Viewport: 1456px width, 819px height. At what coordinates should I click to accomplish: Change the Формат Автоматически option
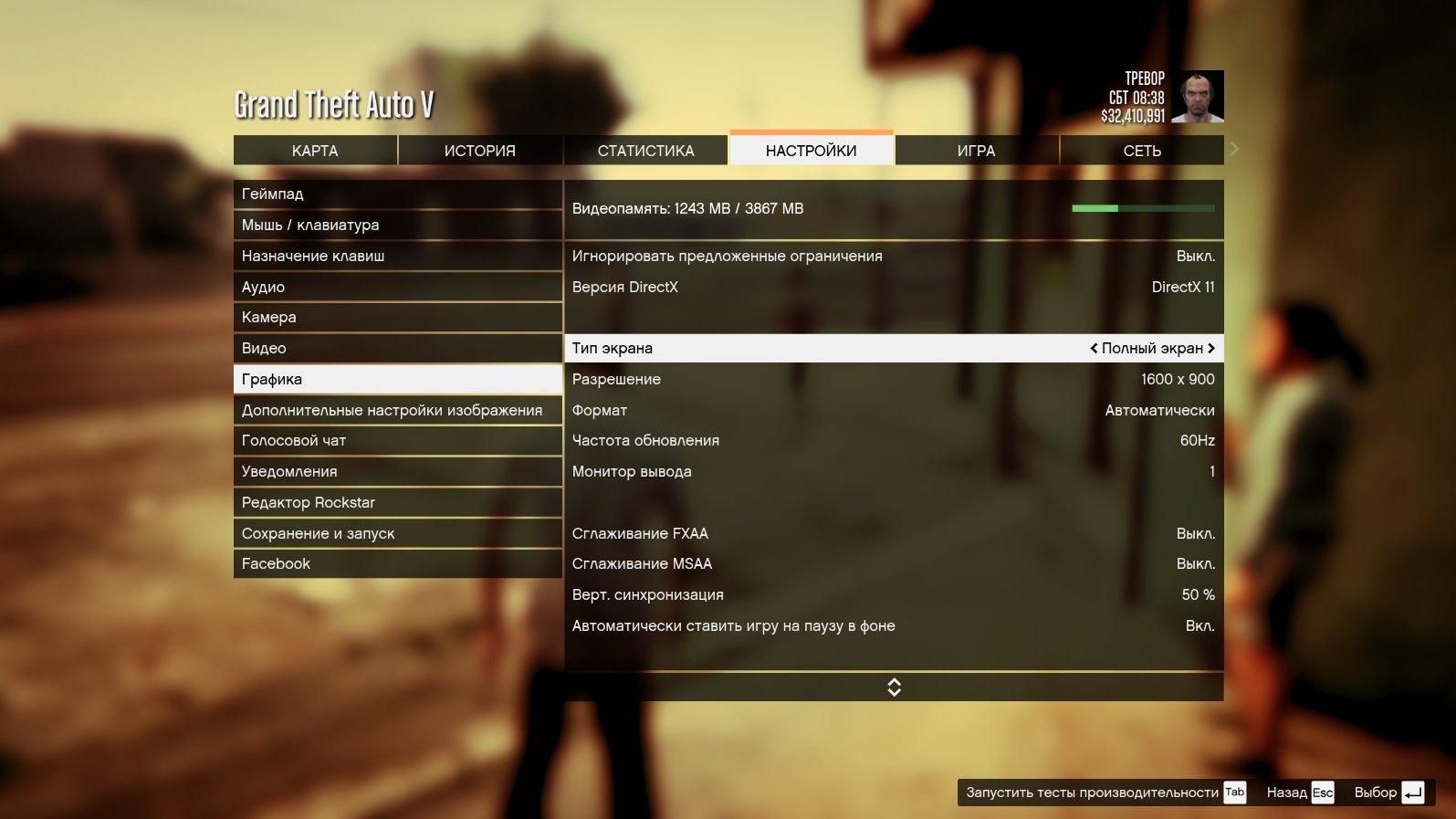pyautogui.click(x=894, y=410)
